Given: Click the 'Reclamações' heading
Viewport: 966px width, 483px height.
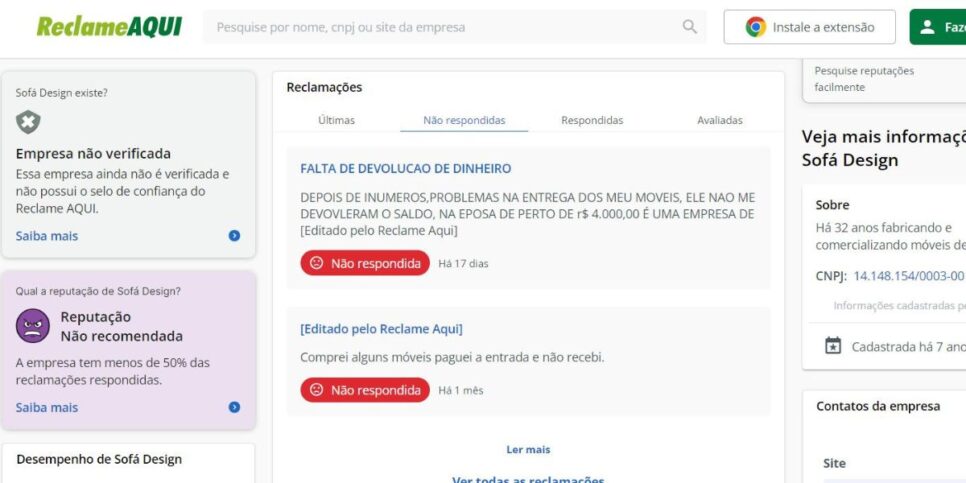Looking at the screenshot, I should tap(324, 87).
